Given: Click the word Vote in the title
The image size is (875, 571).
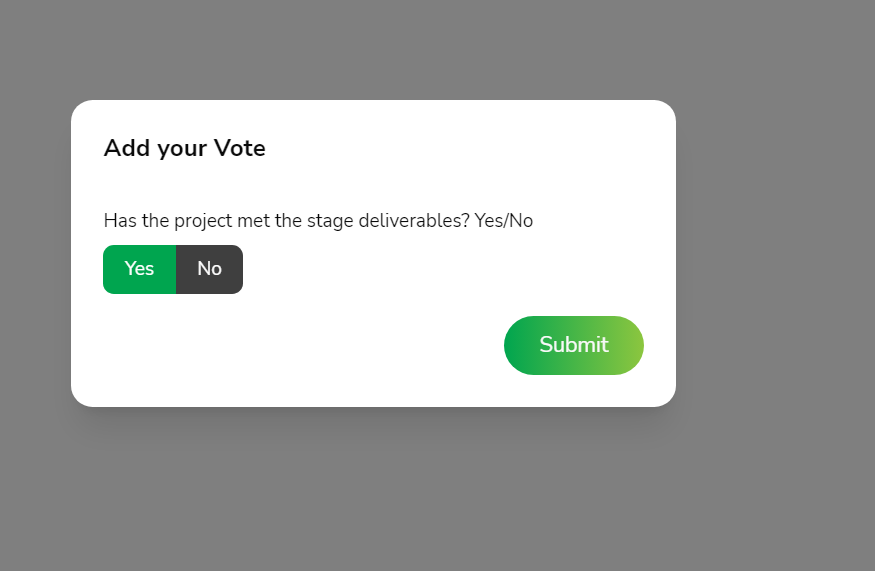Looking at the screenshot, I should tap(240, 149).
